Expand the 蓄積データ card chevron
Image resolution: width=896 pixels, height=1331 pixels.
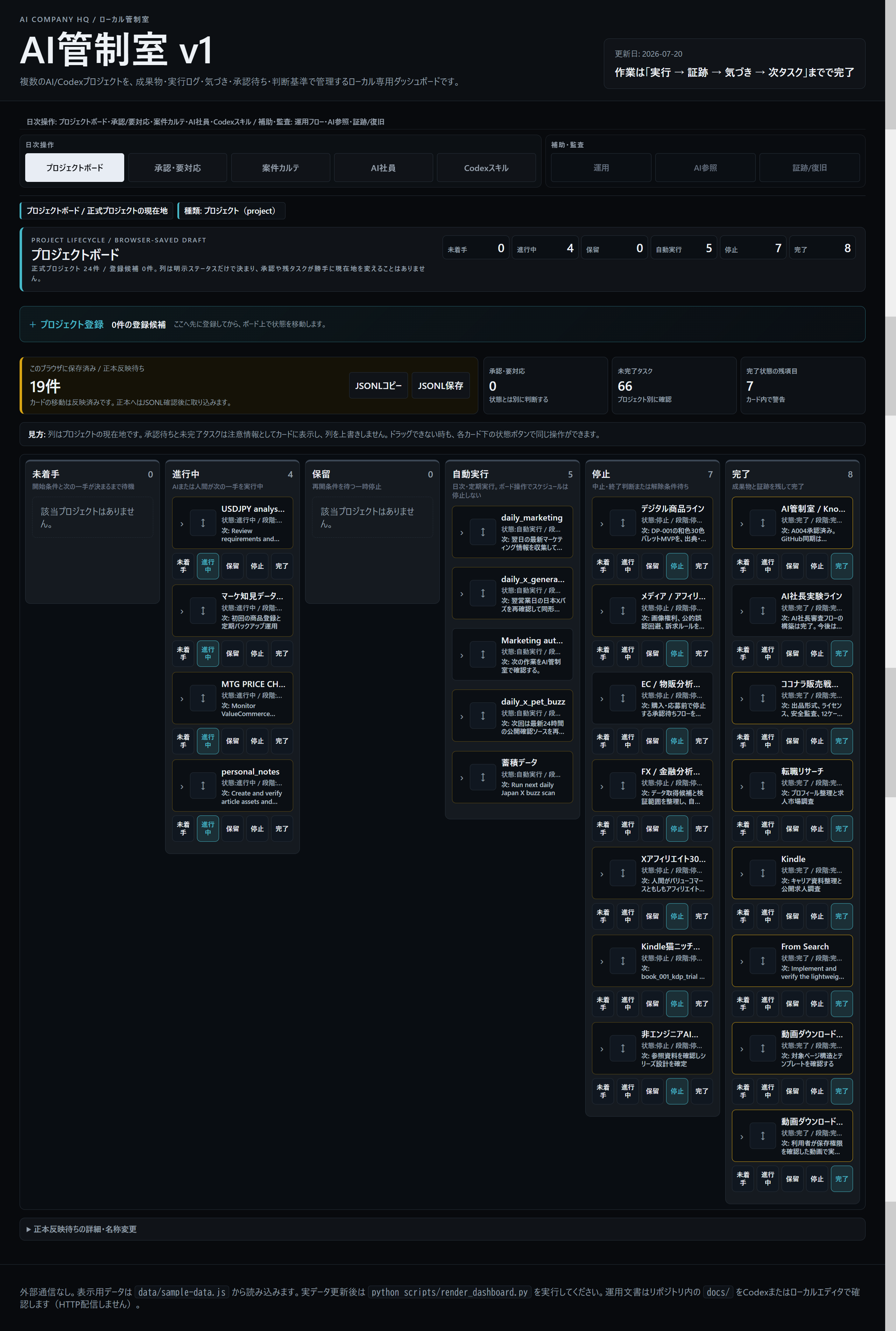click(x=462, y=778)
